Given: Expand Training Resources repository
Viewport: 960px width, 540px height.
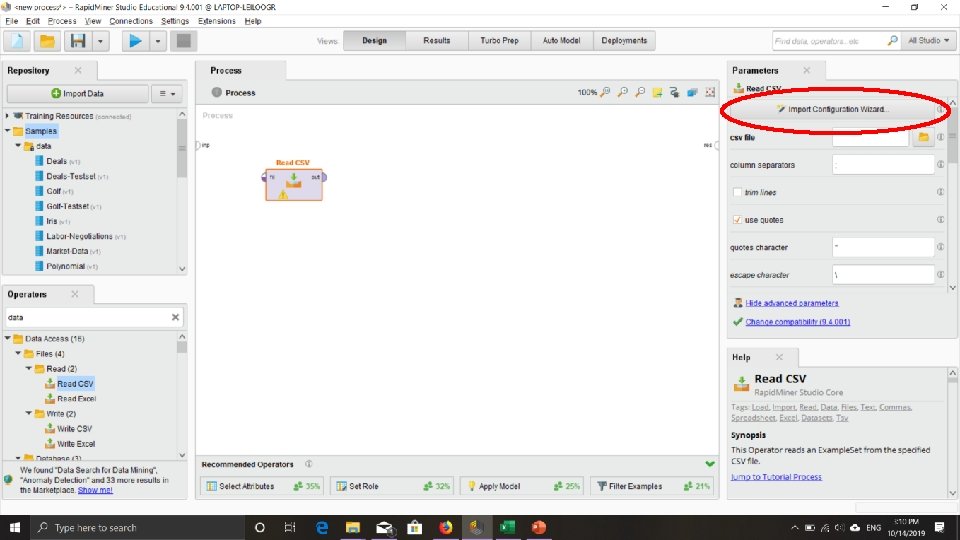Looking at the screenshot, I should 7,116.
